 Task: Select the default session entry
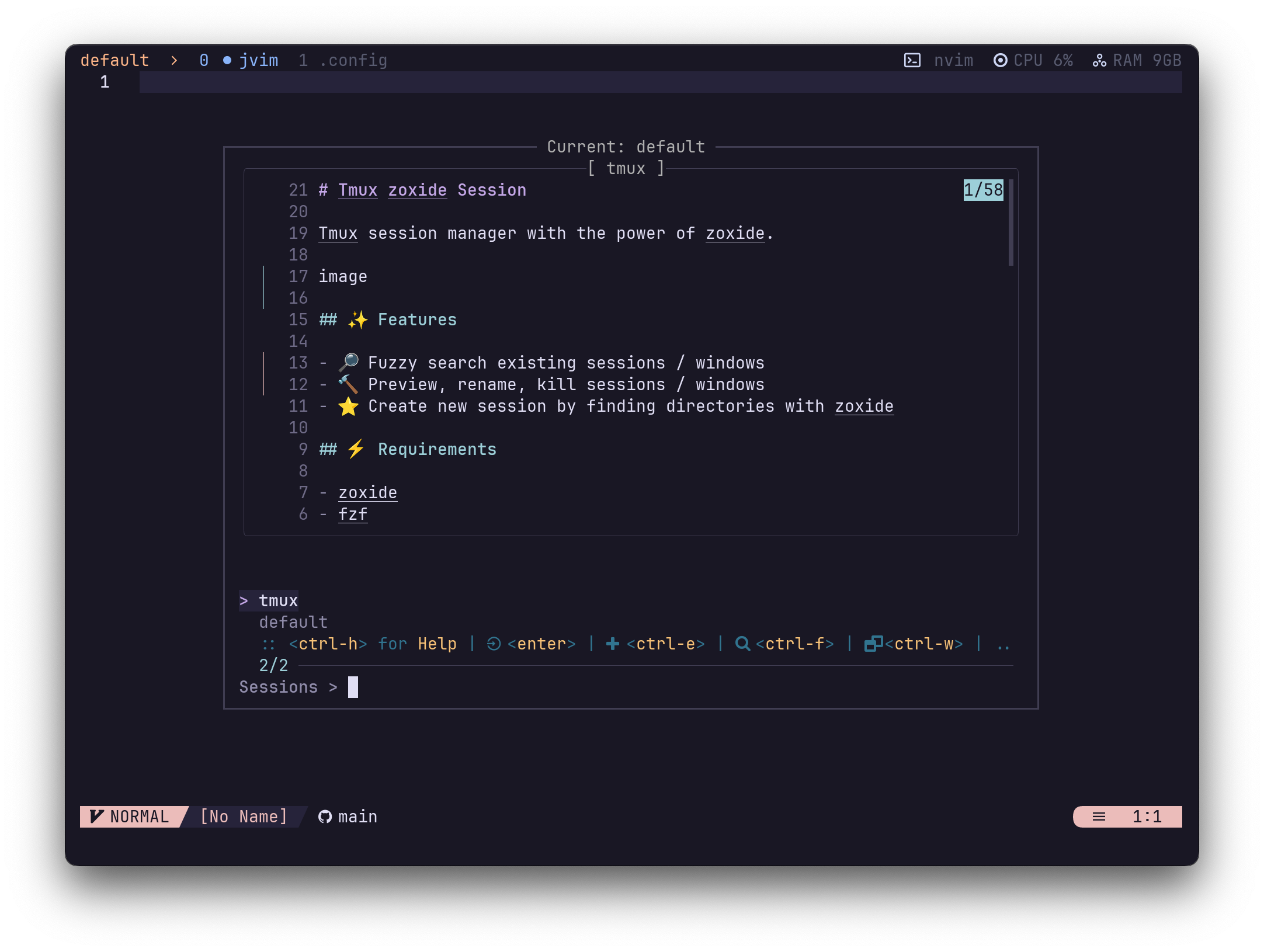click(293, 622)
